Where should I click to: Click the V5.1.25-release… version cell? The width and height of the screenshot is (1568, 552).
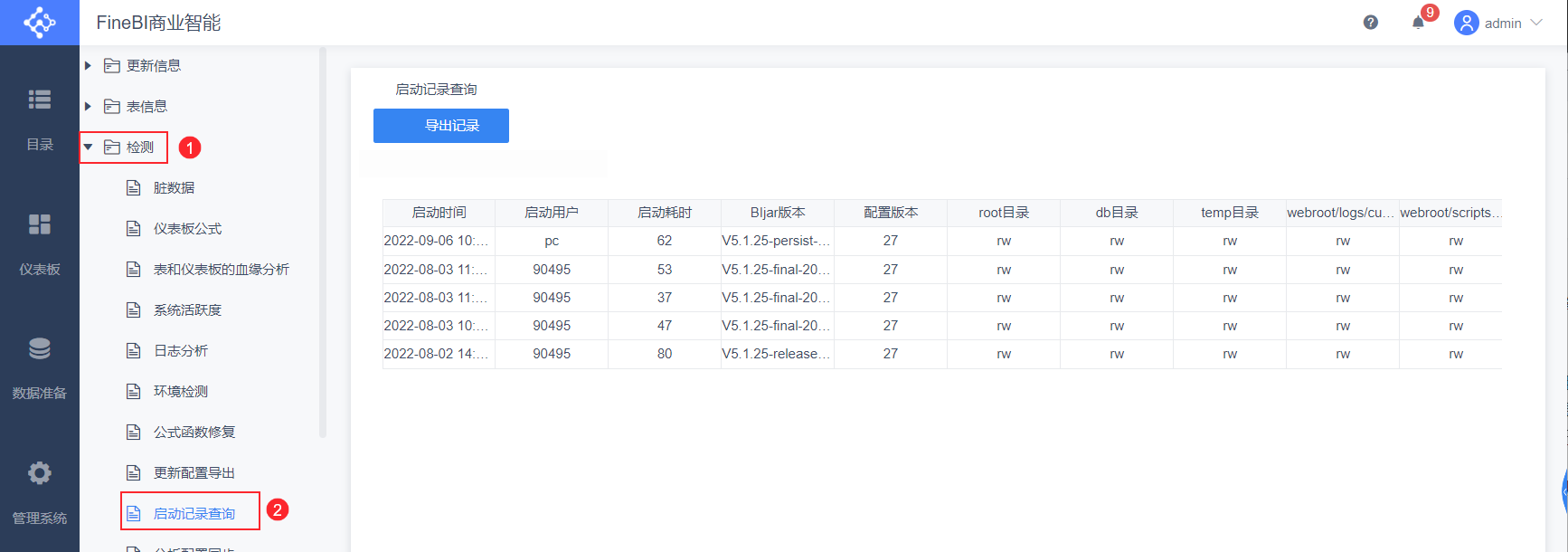pyautogui.click(x=778, y=354)
